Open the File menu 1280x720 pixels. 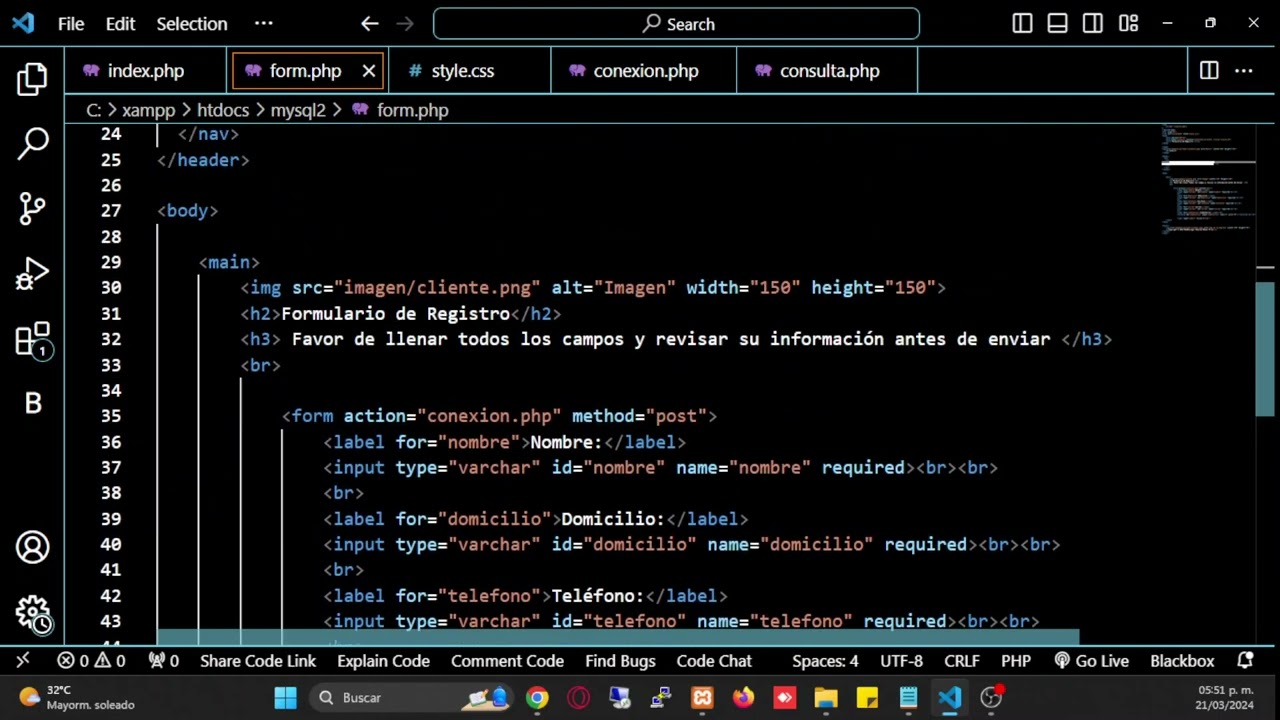[71, 24]
